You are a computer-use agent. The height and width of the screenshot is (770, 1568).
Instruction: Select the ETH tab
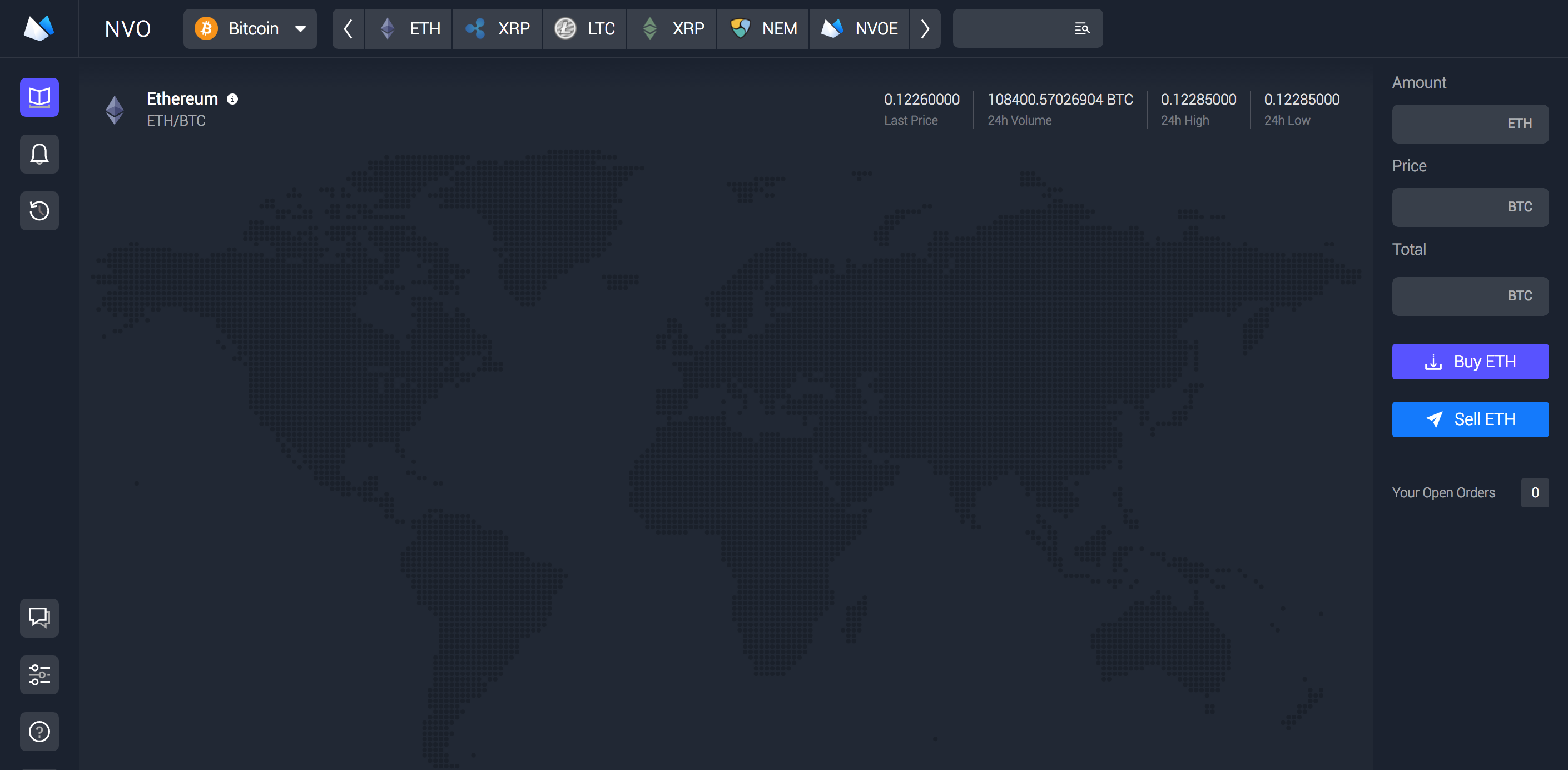(409, 28)
